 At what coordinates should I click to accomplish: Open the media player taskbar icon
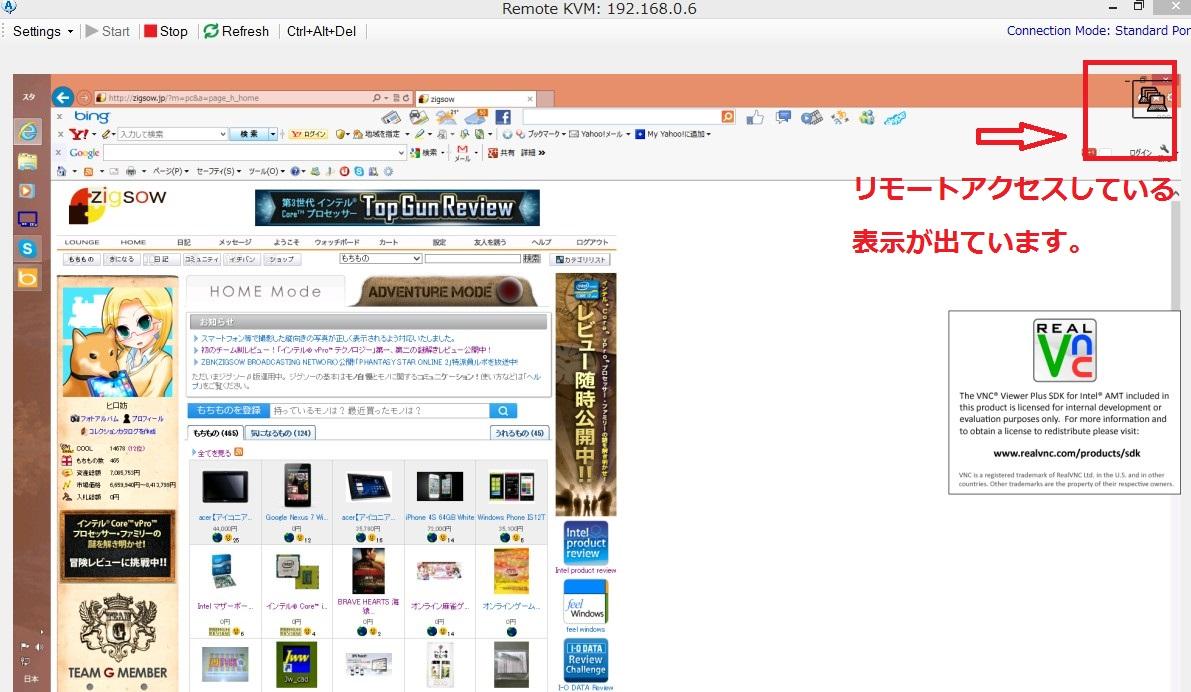pos(27,191)
